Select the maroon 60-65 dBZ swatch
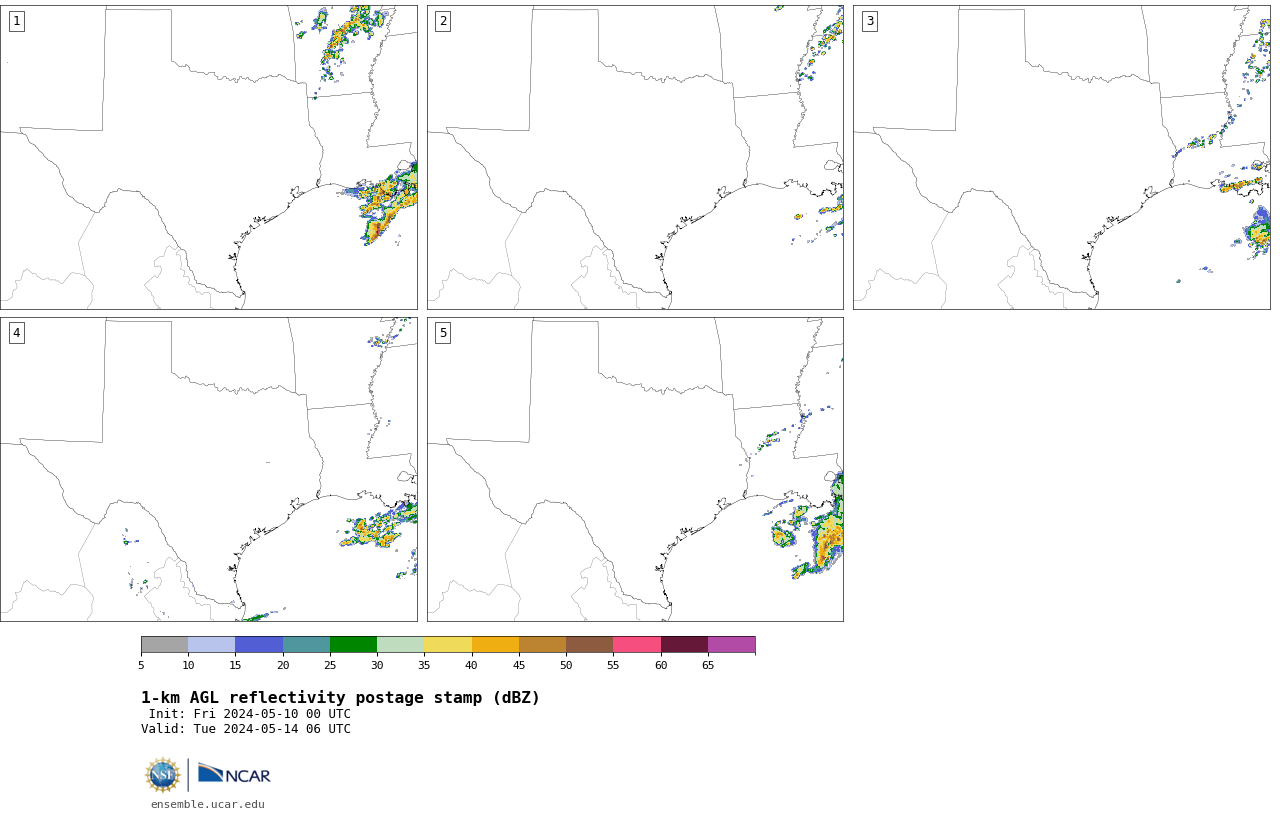Image resolution: width=1280 pixels, height=815 pixels. tap(684, 644)
